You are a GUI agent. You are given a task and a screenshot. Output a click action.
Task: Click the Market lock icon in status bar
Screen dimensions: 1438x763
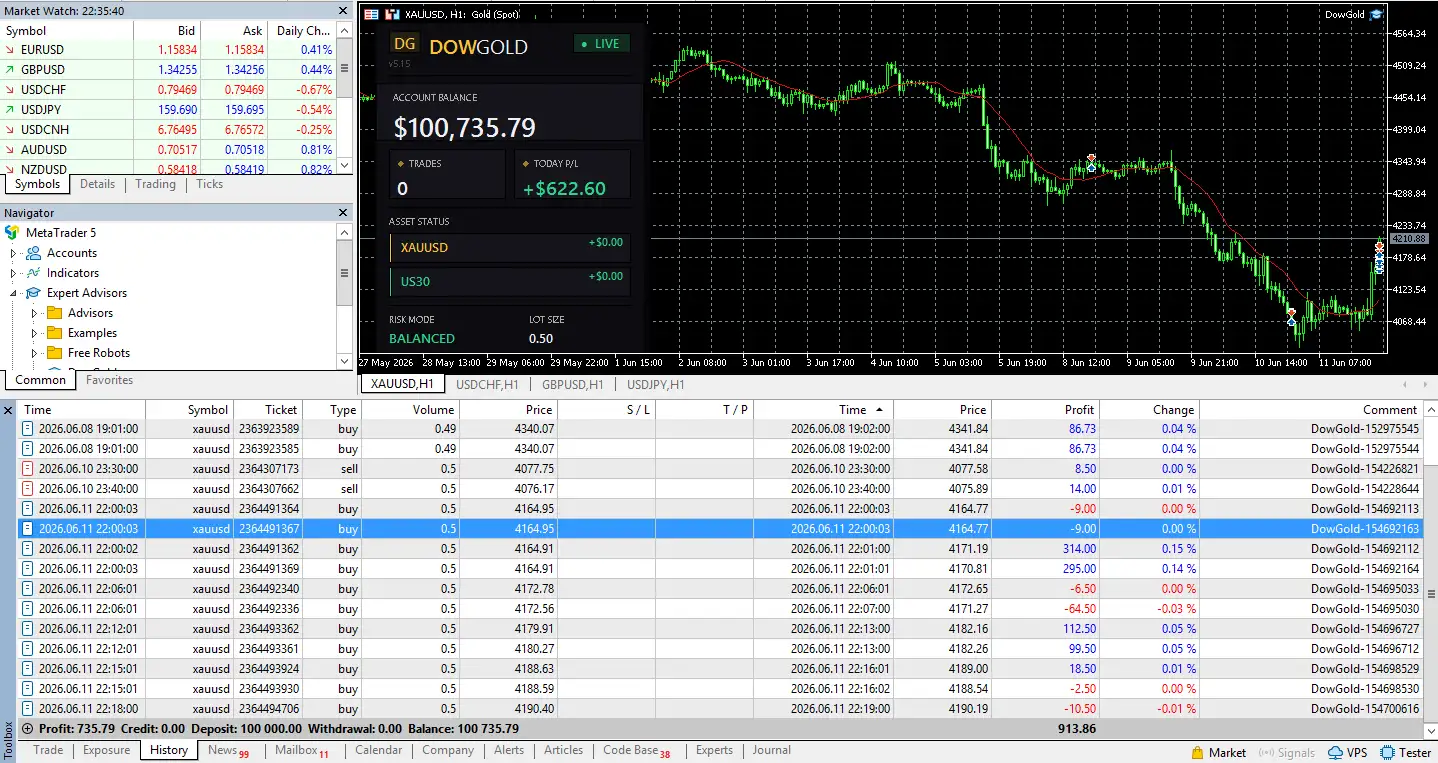click(1198, 752)
